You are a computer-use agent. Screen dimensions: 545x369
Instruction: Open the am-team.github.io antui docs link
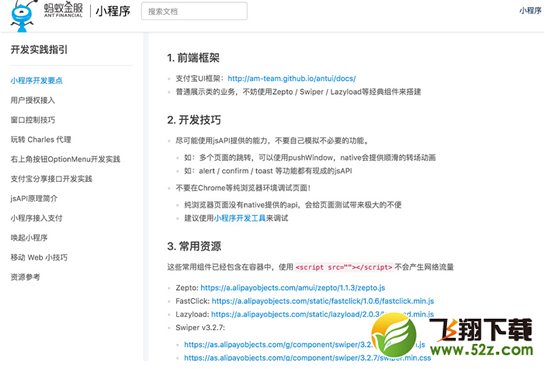(x=292, y=79)
